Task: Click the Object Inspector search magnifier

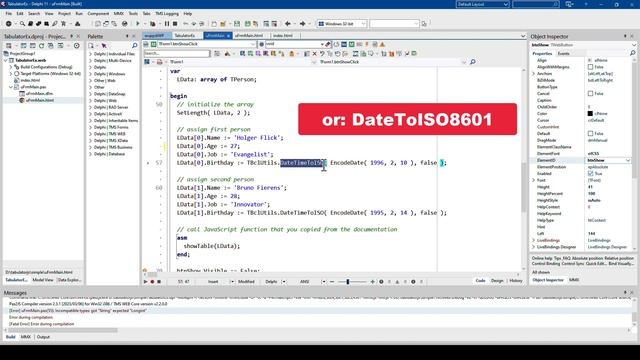Action: click(633, 53)
